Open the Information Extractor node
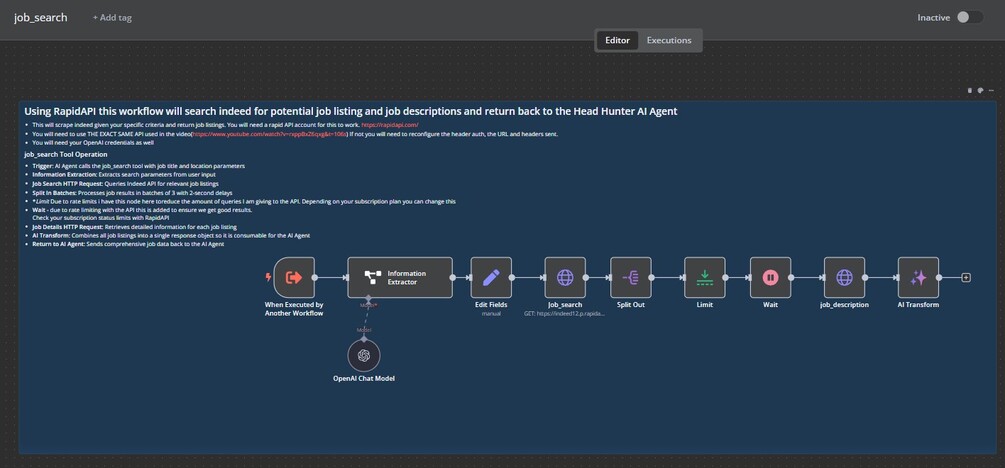Image resolution: width=1005 pixels, height=468 pixels. tap(400, 278)
